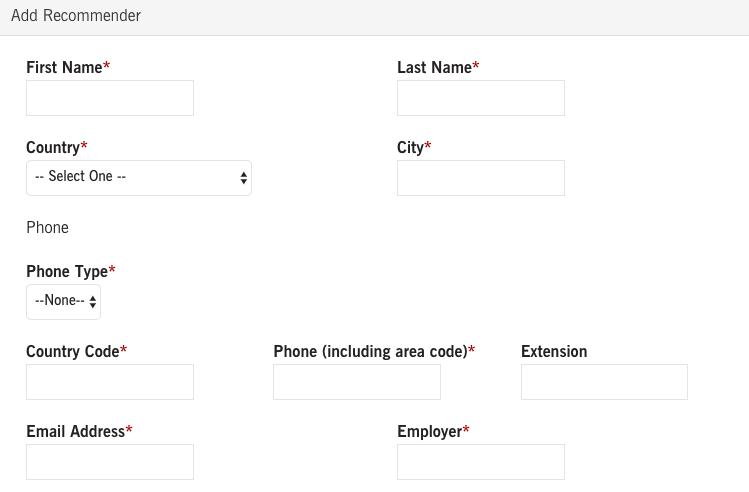Focus the Email Address input box
749x492 pixels.
point(110,462)
